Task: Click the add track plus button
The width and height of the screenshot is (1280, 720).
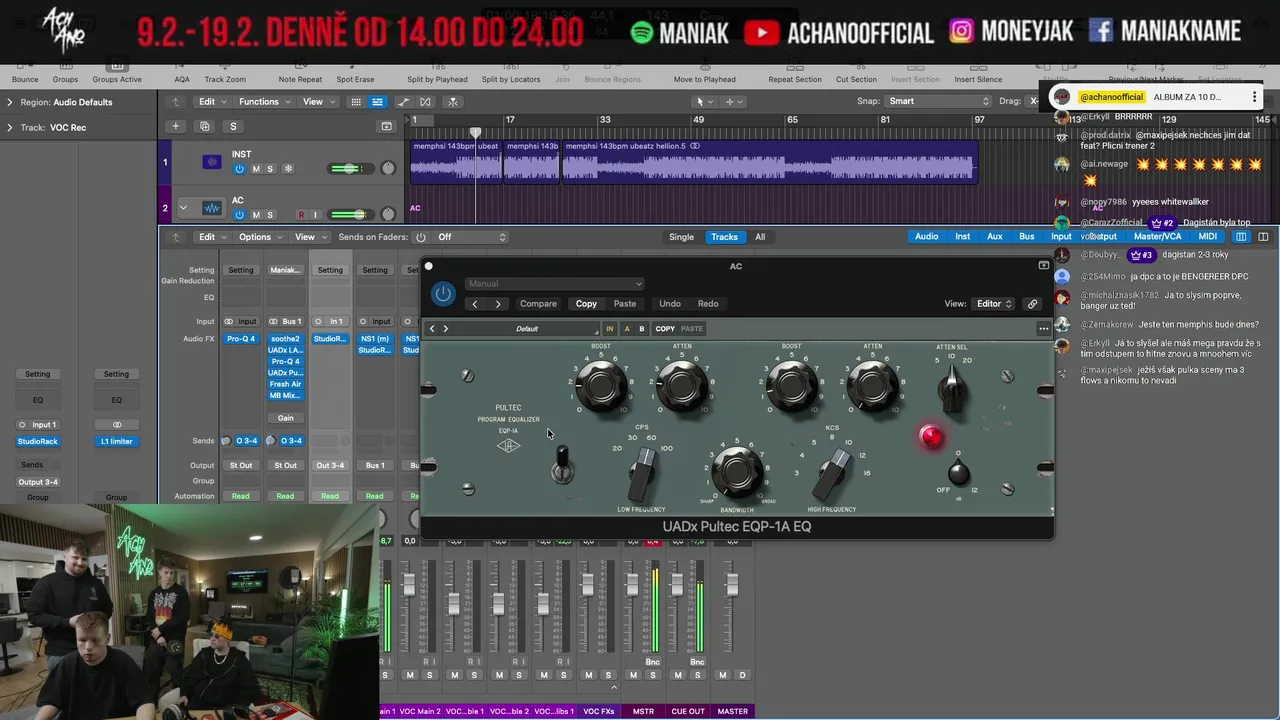Action: pos(176,126)
